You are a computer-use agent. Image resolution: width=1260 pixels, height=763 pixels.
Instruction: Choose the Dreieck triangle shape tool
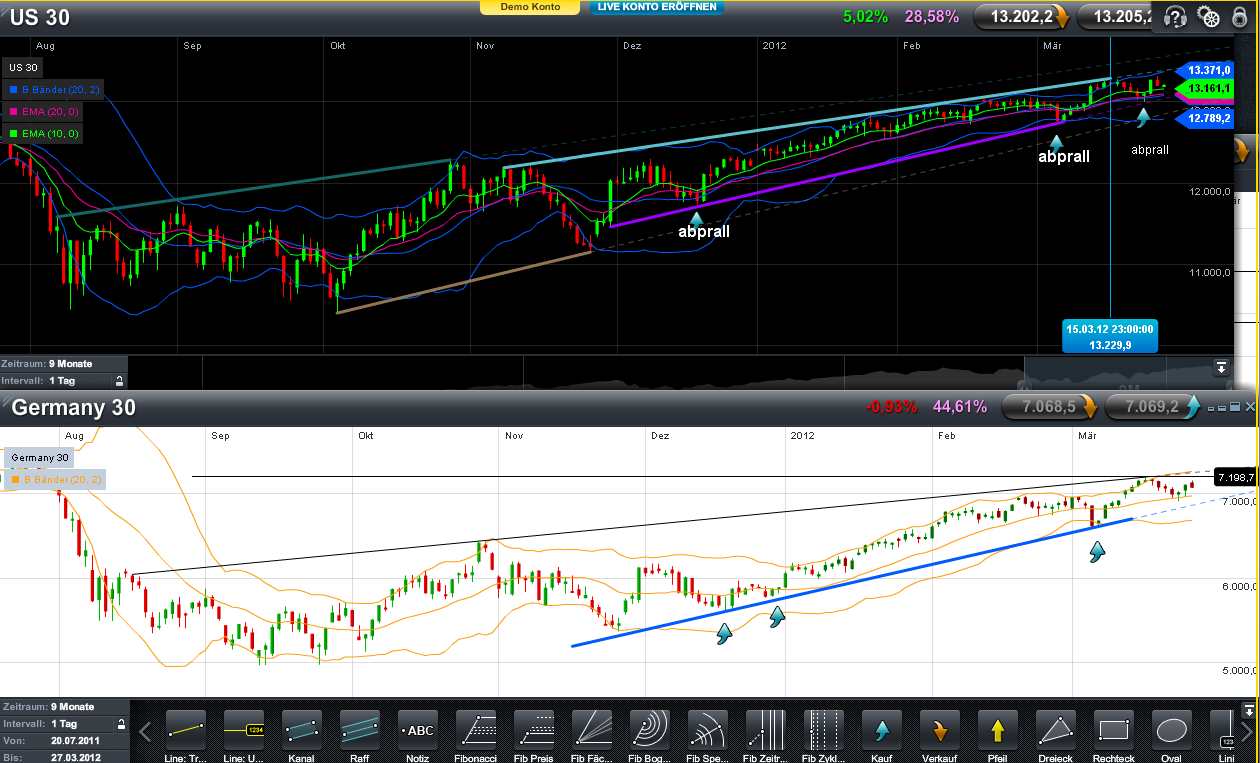click(x=1055, y=729)
